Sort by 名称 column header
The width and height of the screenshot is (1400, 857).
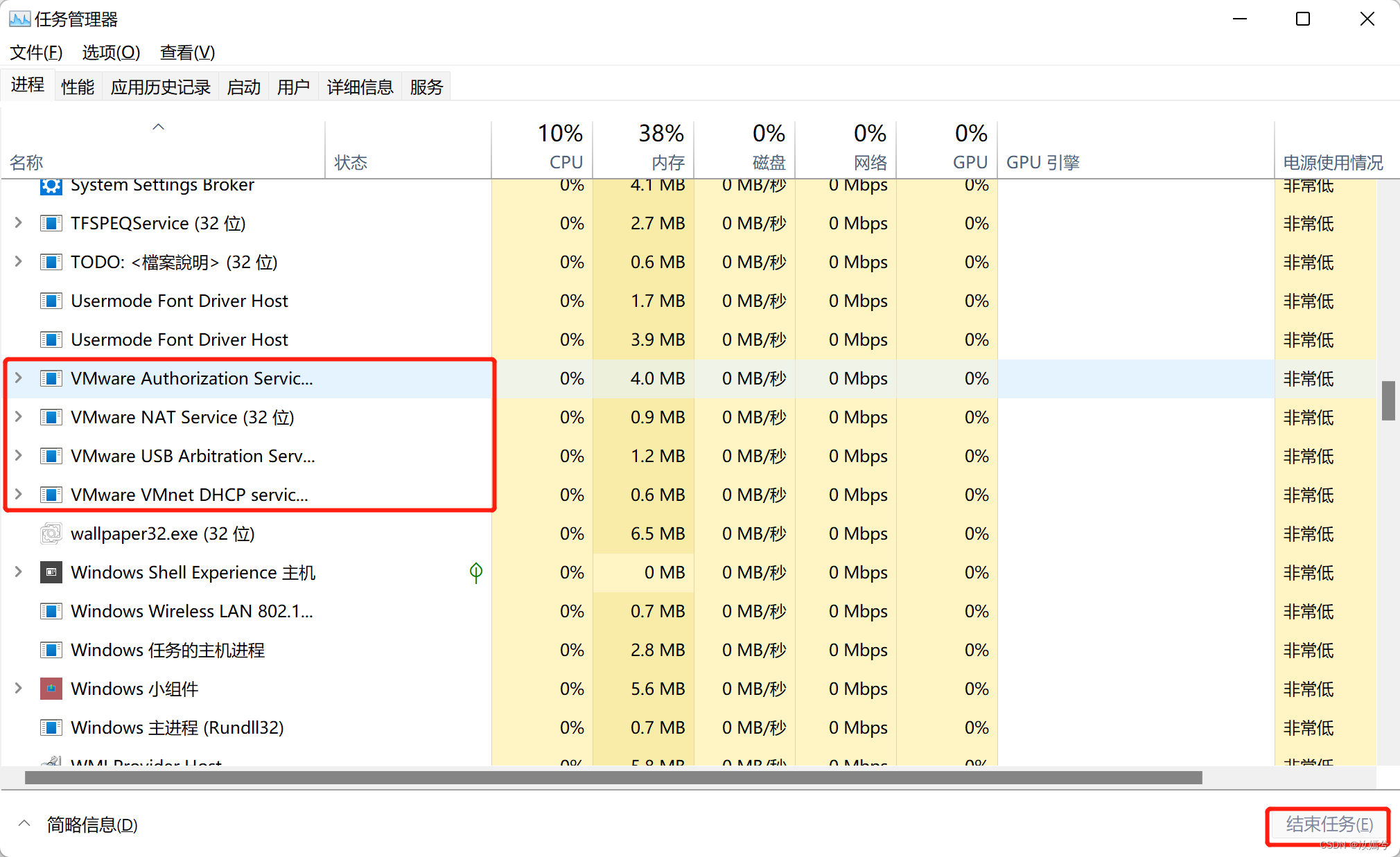163,149
